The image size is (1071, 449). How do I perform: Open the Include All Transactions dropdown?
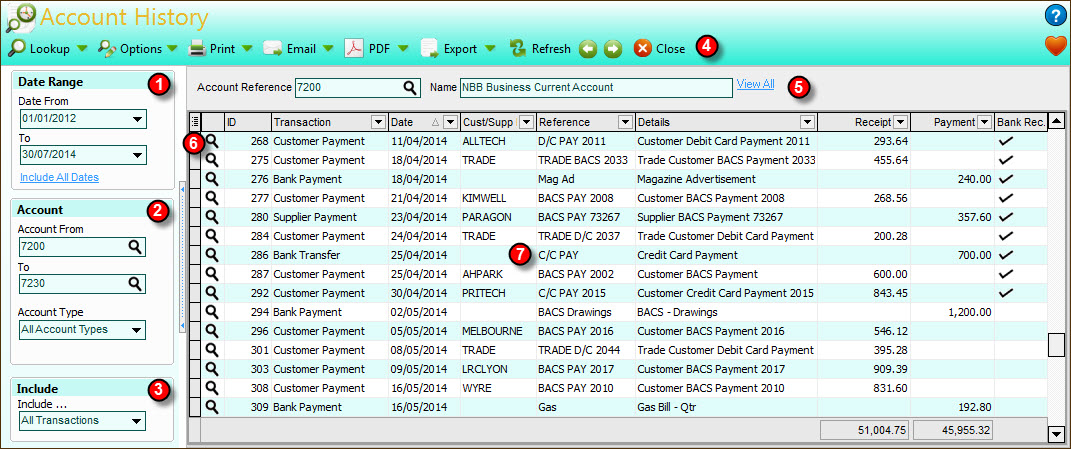[x=137, y=421]
